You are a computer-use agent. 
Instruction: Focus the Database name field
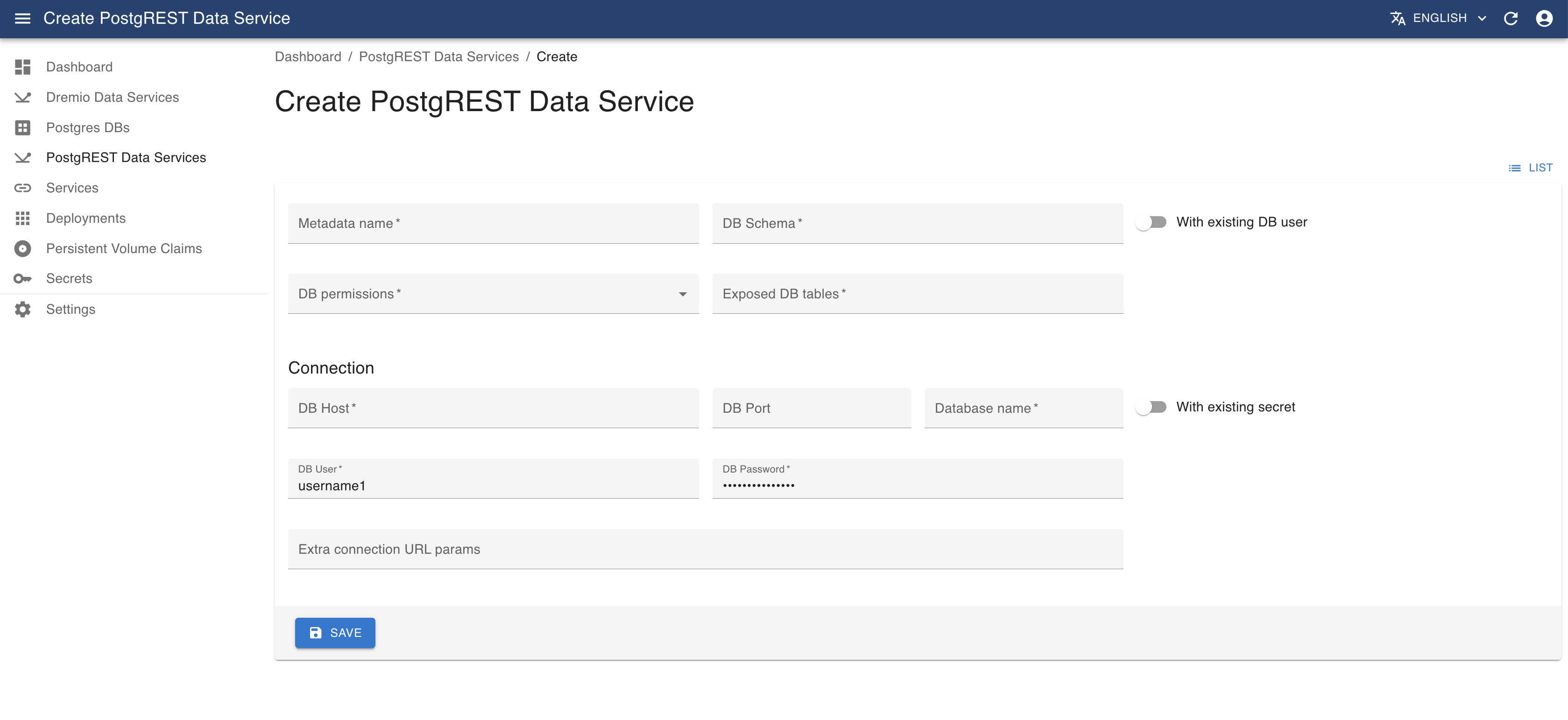tap(1024, 409)
